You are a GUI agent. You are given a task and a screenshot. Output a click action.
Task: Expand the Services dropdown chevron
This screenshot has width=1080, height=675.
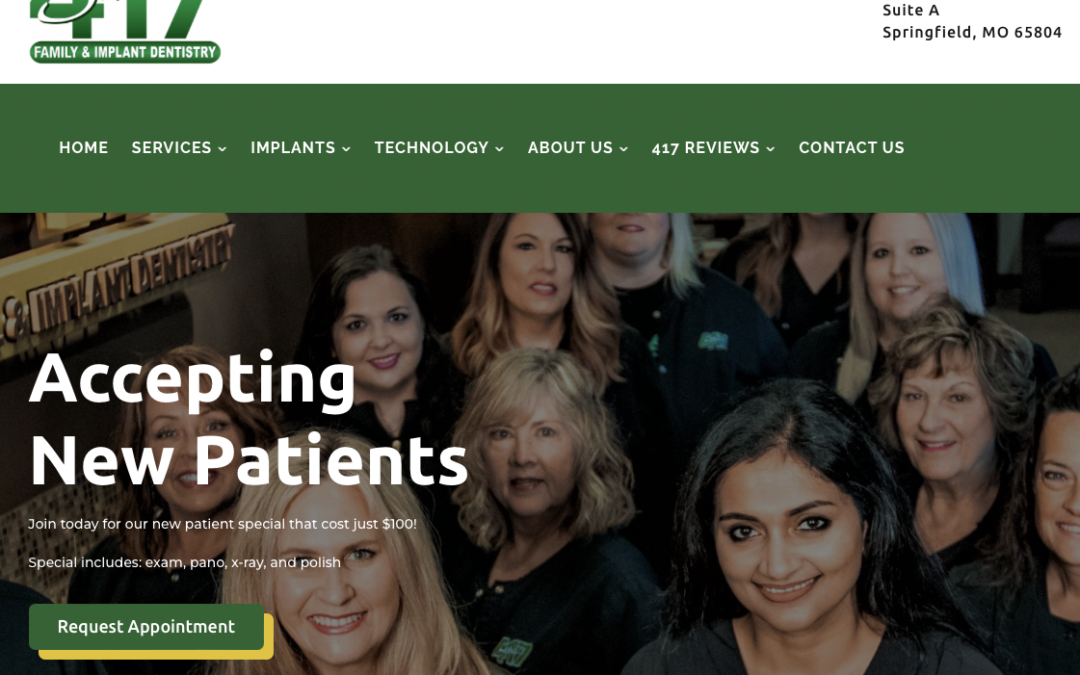[222, 149]
